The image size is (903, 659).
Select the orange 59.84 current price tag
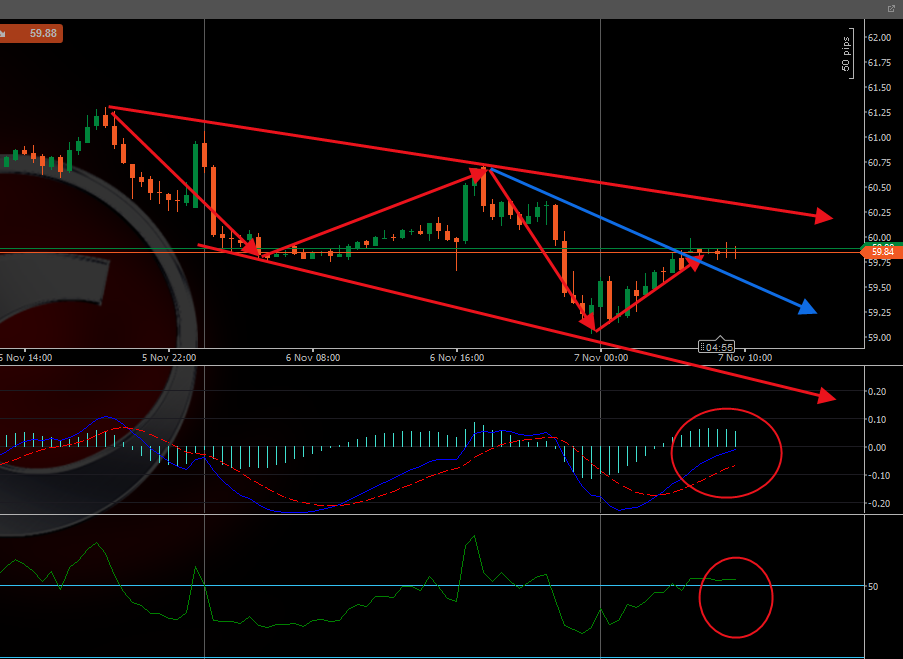coord(881,252)
